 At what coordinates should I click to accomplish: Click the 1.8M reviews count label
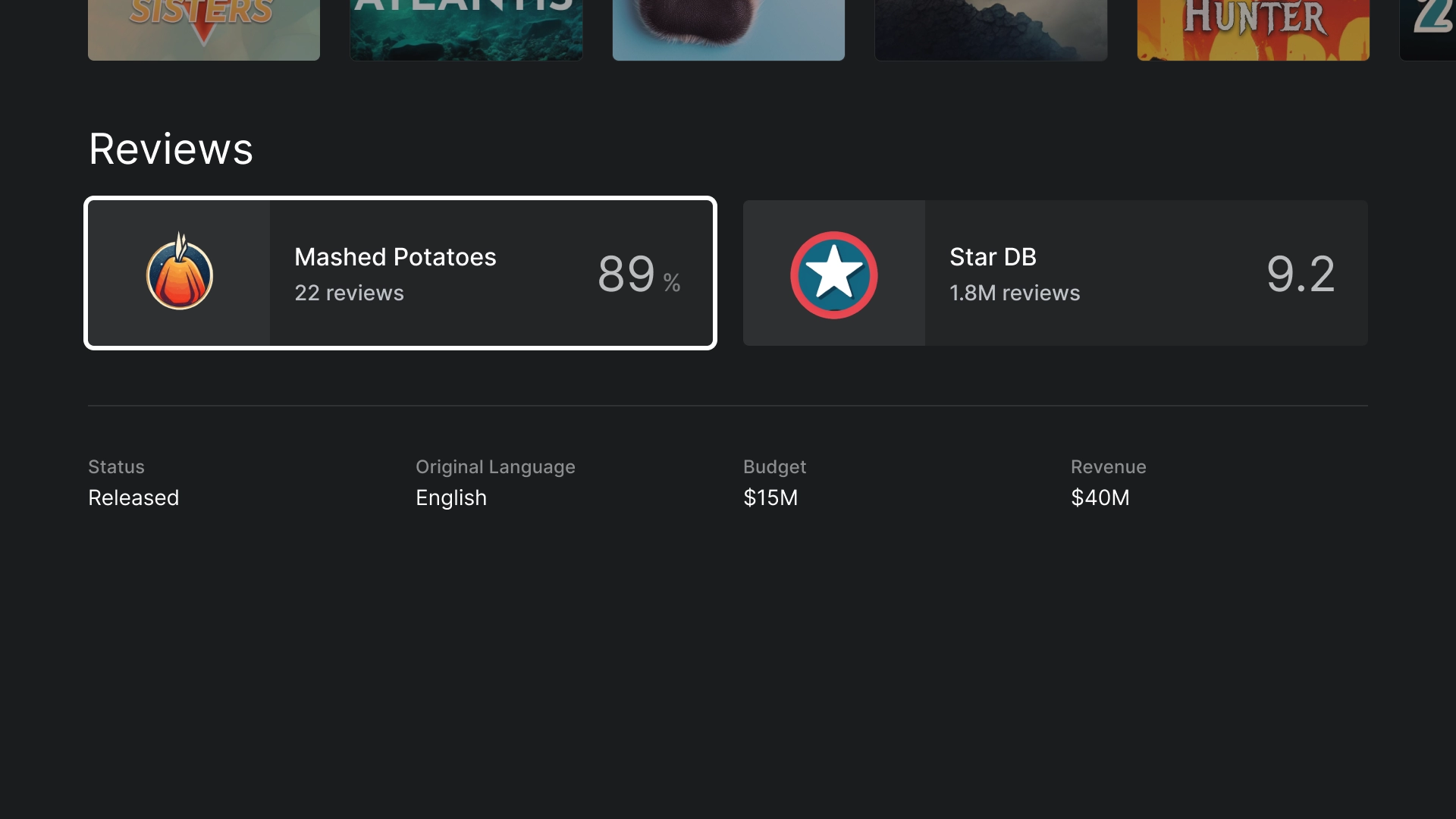(1015, 293)
